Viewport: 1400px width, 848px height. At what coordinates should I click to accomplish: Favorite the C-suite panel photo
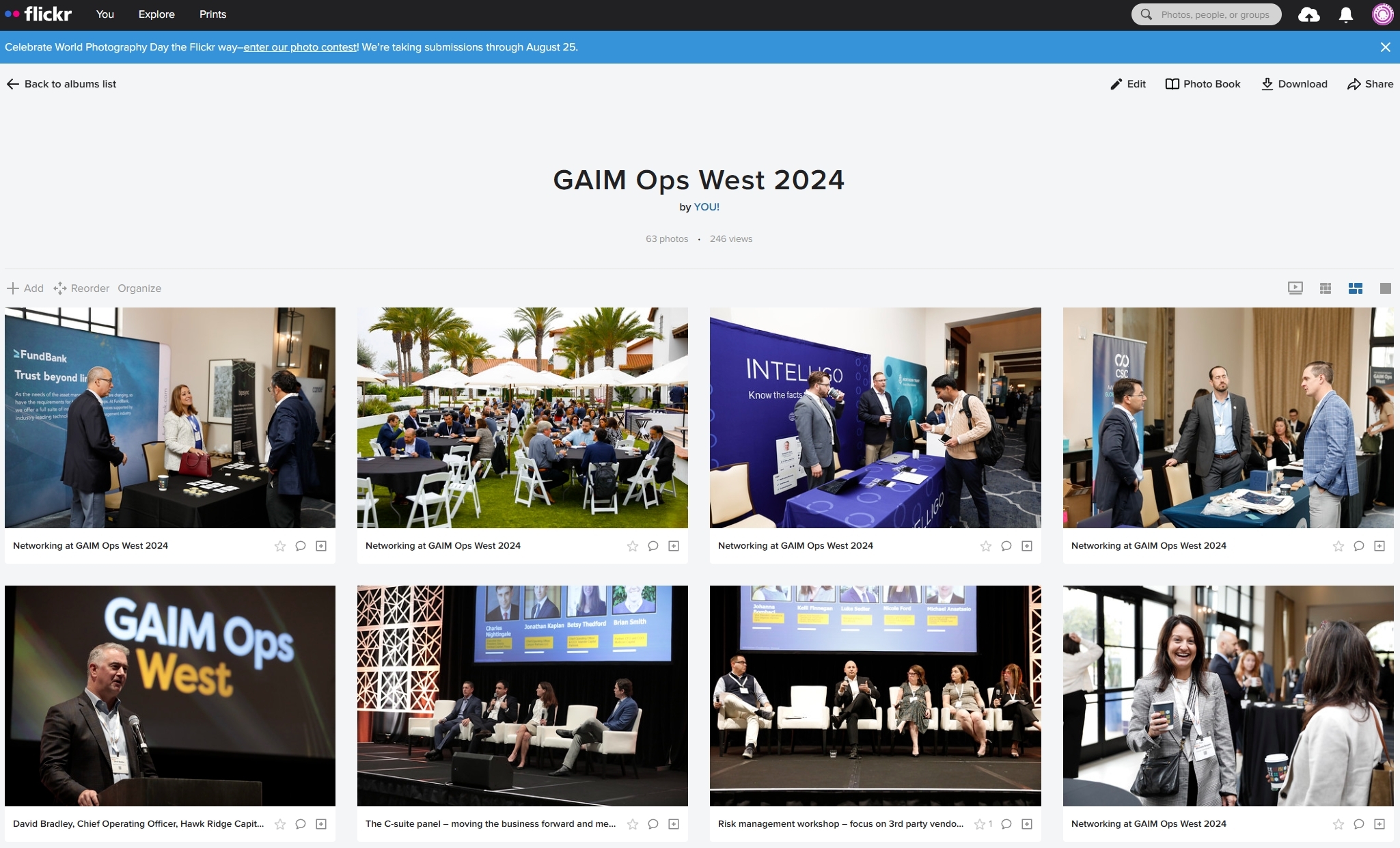[x=632, y=824]
